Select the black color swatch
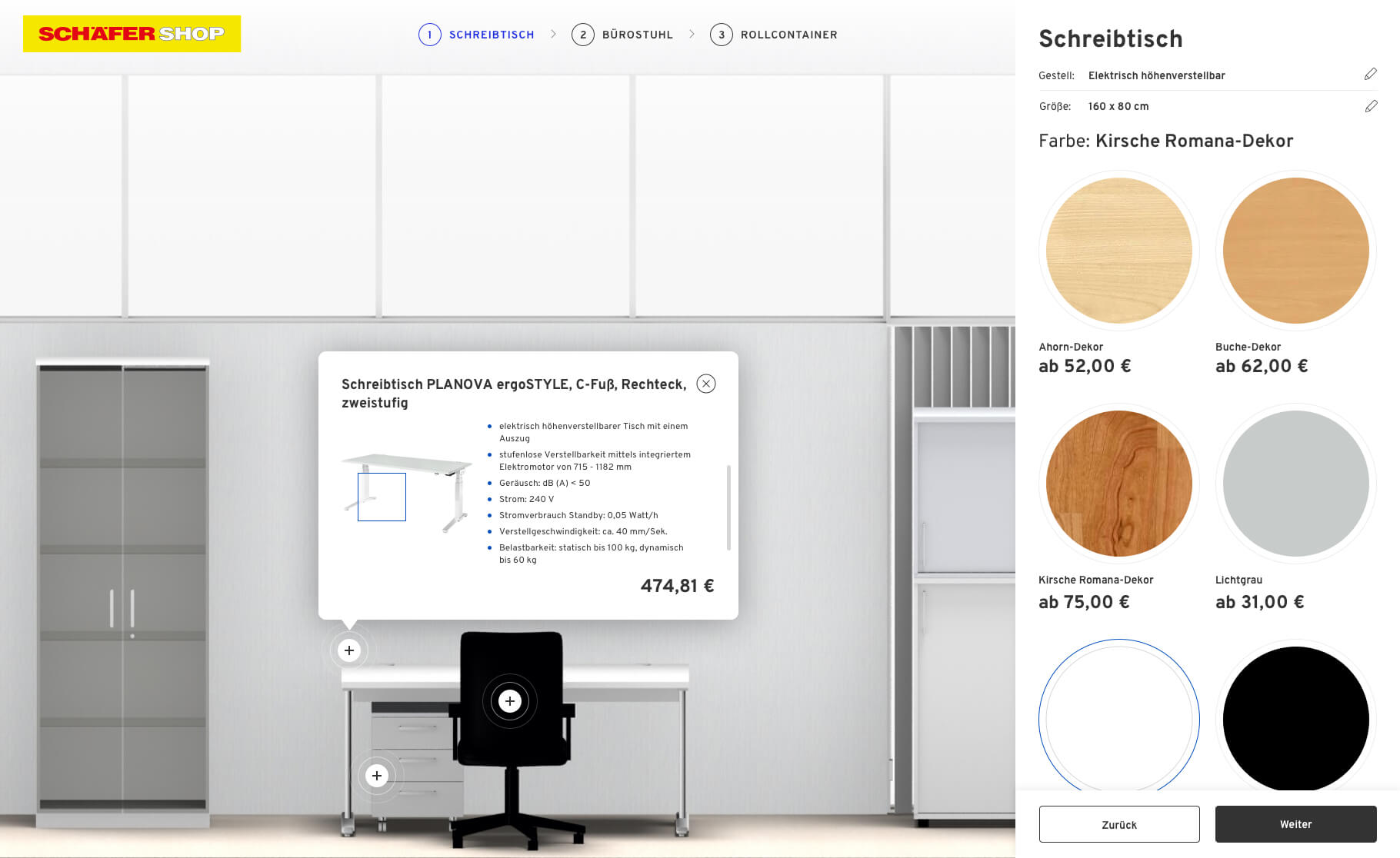Viewport: 1400px width, 858px height. 1295,719
